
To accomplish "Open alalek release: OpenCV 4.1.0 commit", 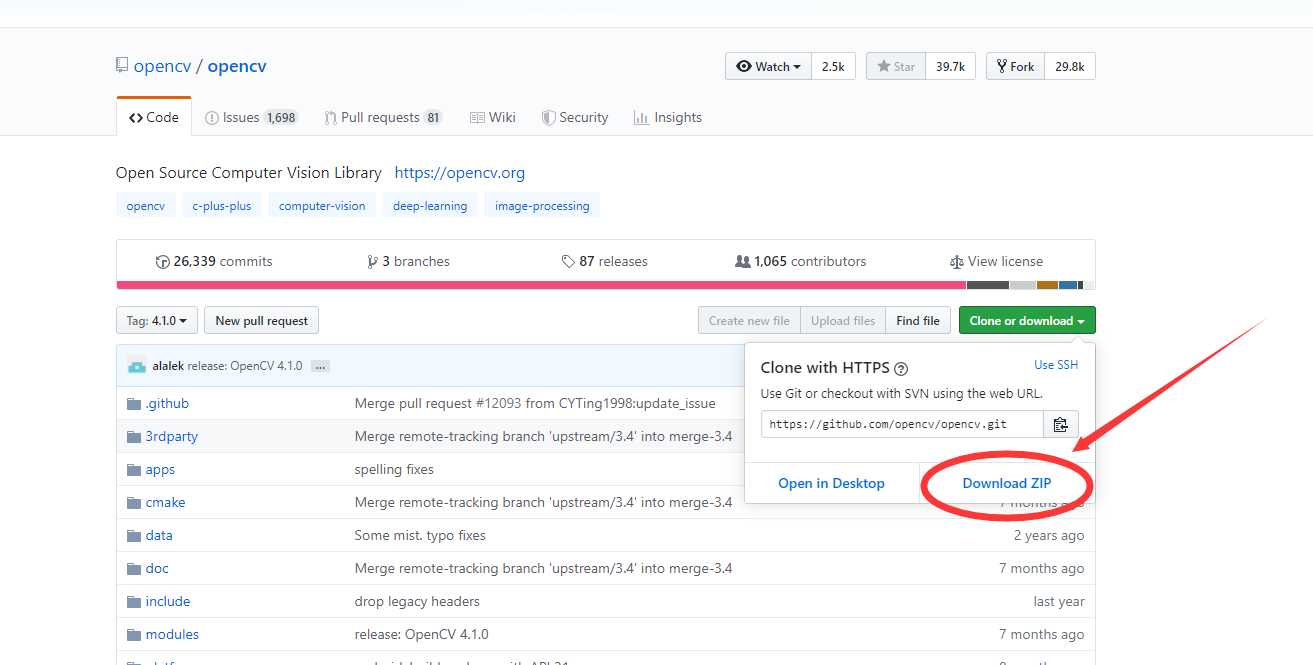I will 244,366.
